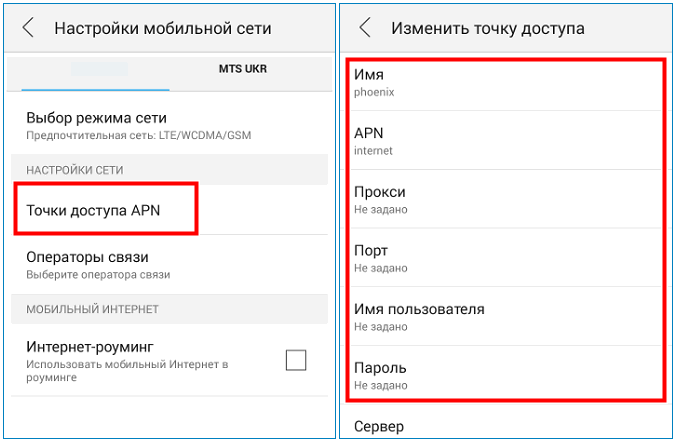
Task: Go back from the Настройки мобильной сети screen
Action: (x=28, y=28)
